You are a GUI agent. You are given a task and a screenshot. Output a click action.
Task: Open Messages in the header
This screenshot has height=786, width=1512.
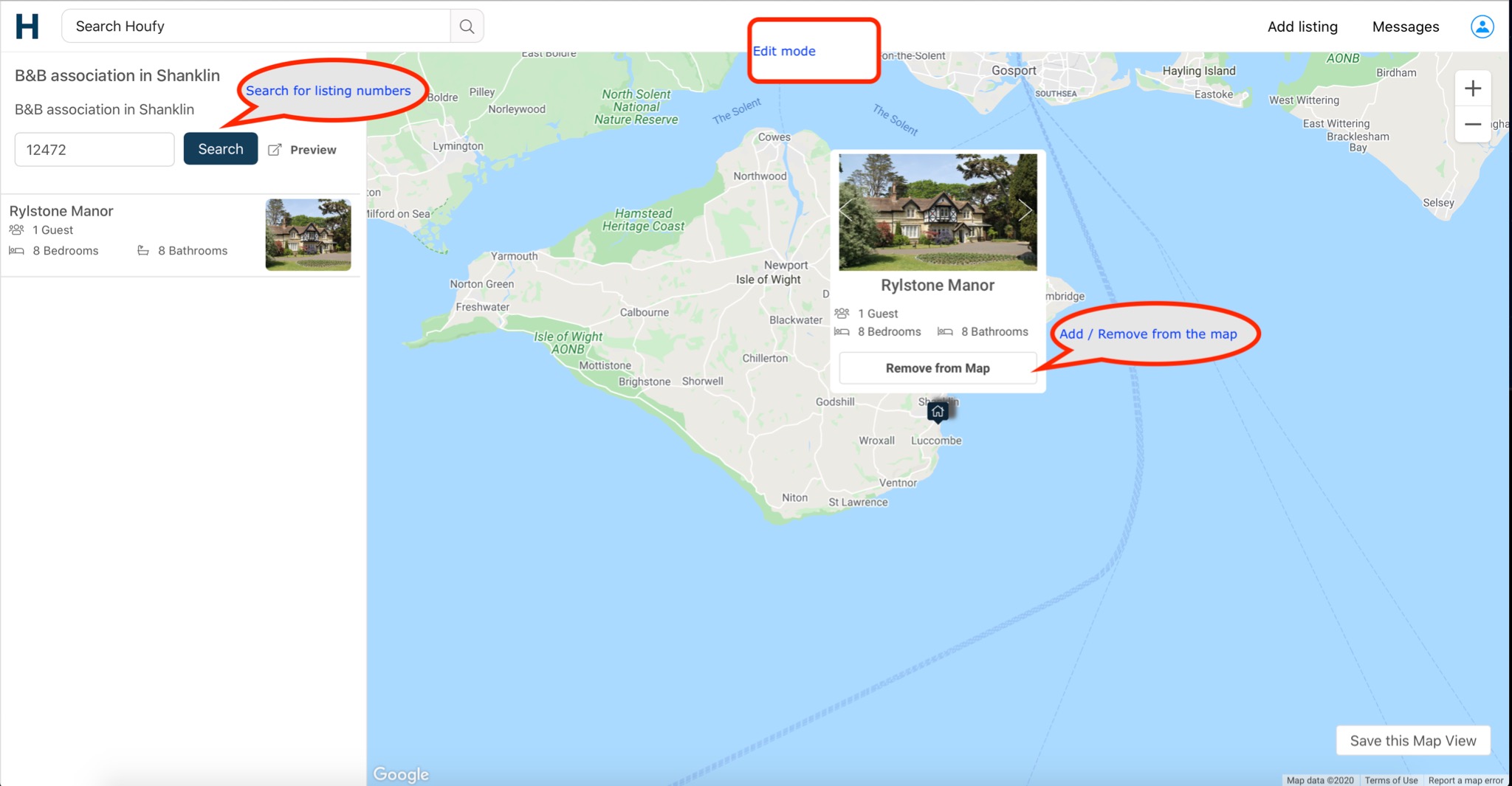coord(1406,27)
